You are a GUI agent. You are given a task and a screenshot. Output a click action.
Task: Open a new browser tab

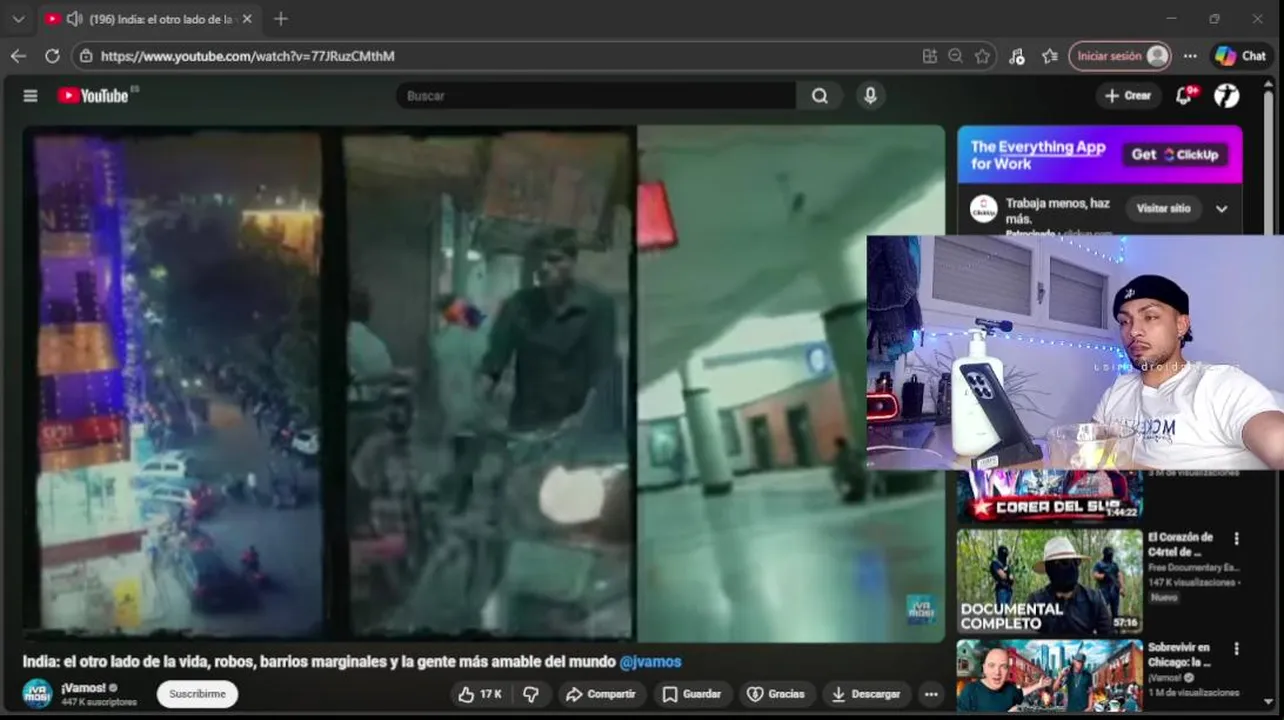point(281,19)
